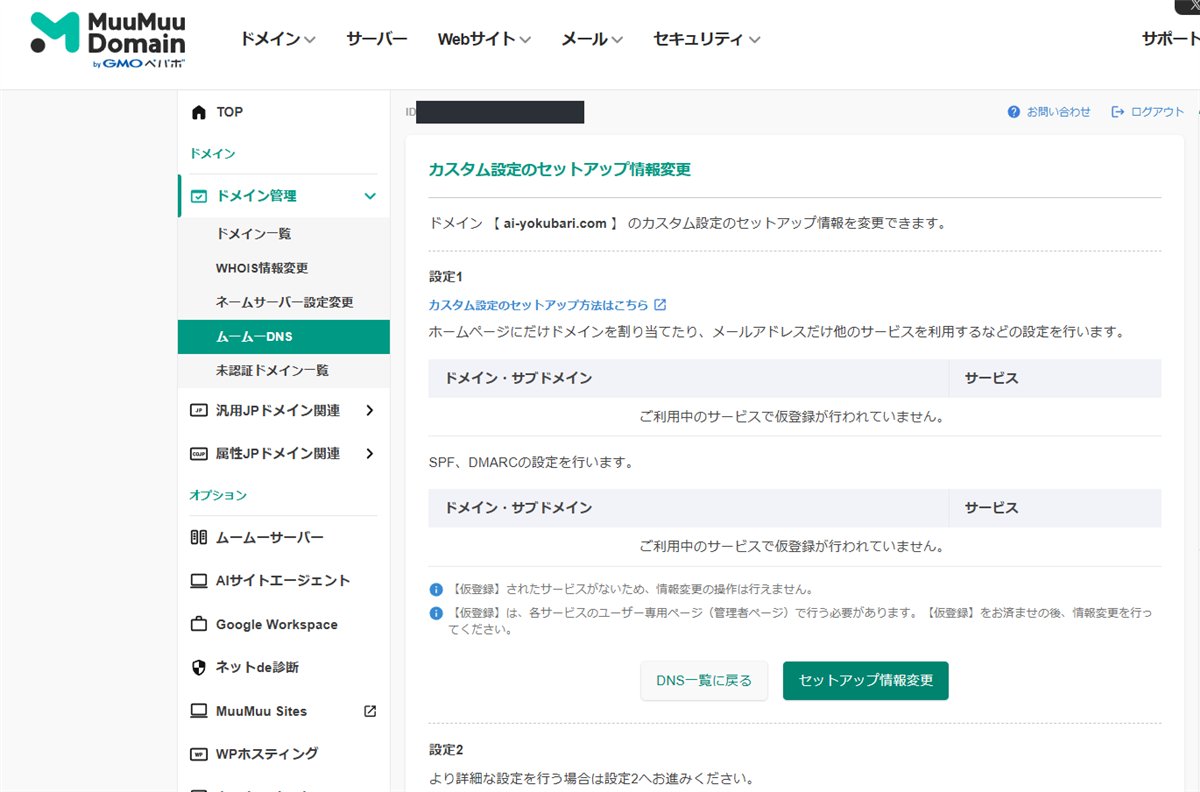Image resolution: width=1200 pixels, height=792 pixels.
Task: Open the カスタム設定のセットアップ方法はこちら link
Action: pos(539,305)
